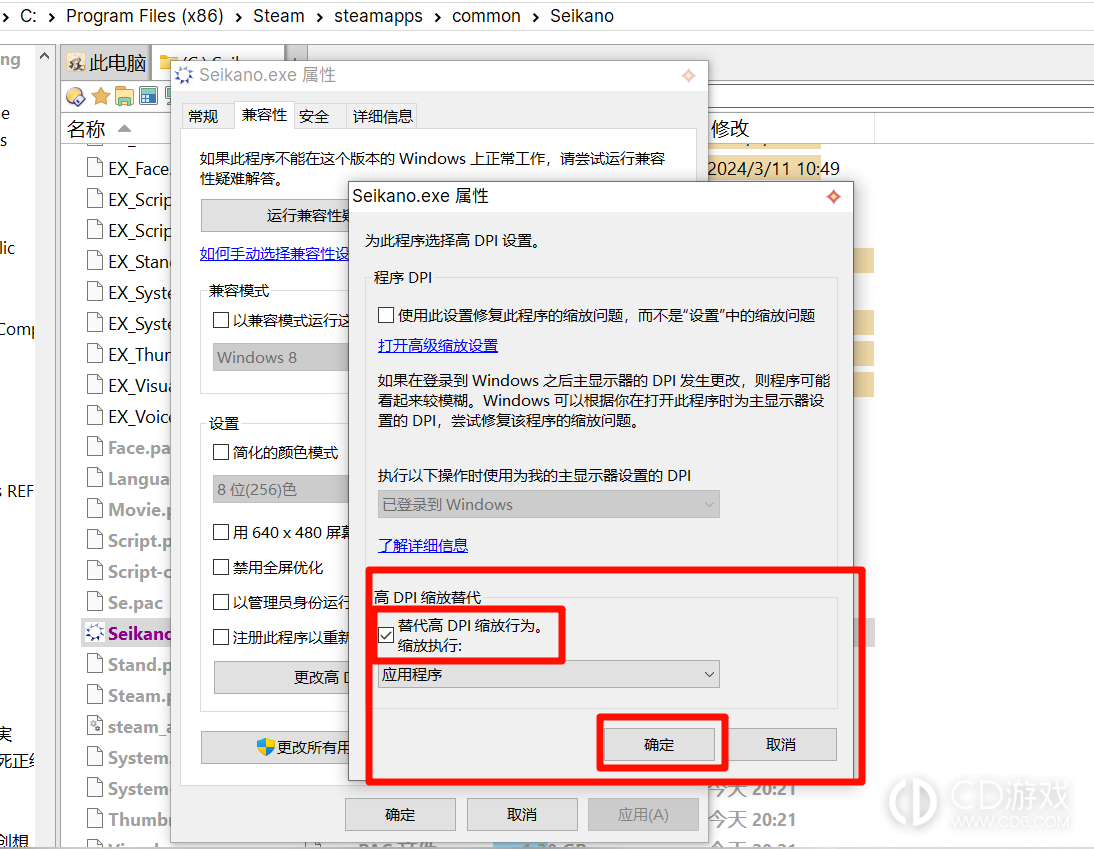Enable the 使用此设置修复此程序的缩放问题 checkbox
1094x849 pixels.
[386, 315]
